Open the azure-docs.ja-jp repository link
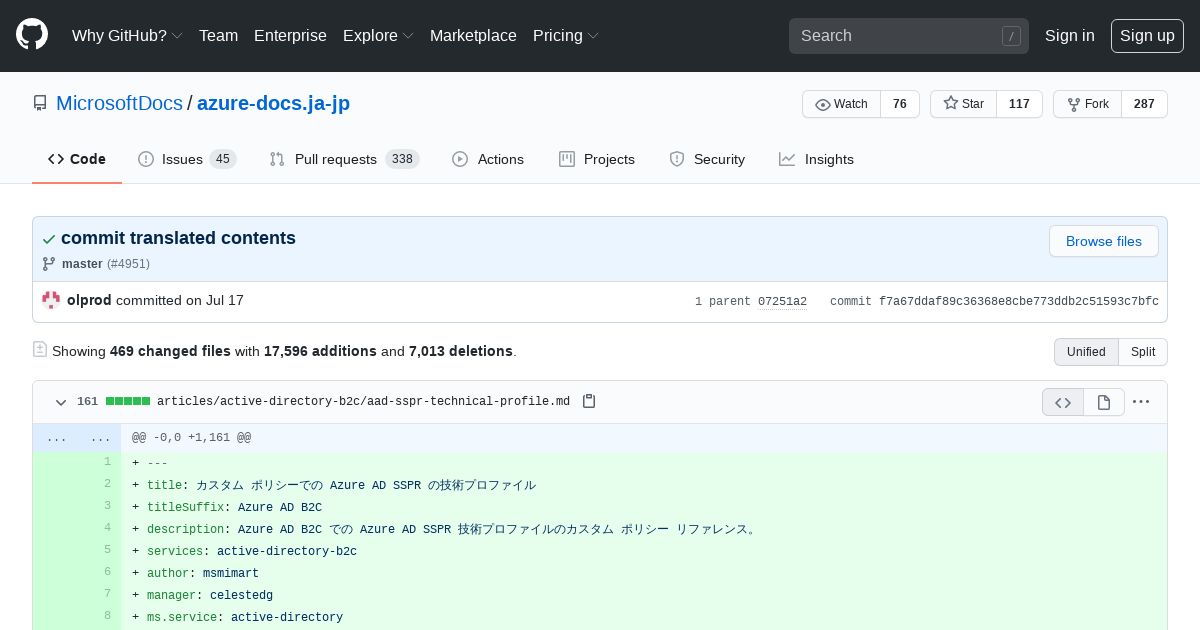The width and height of the screenshot is (1200, 630). point(273,103)
